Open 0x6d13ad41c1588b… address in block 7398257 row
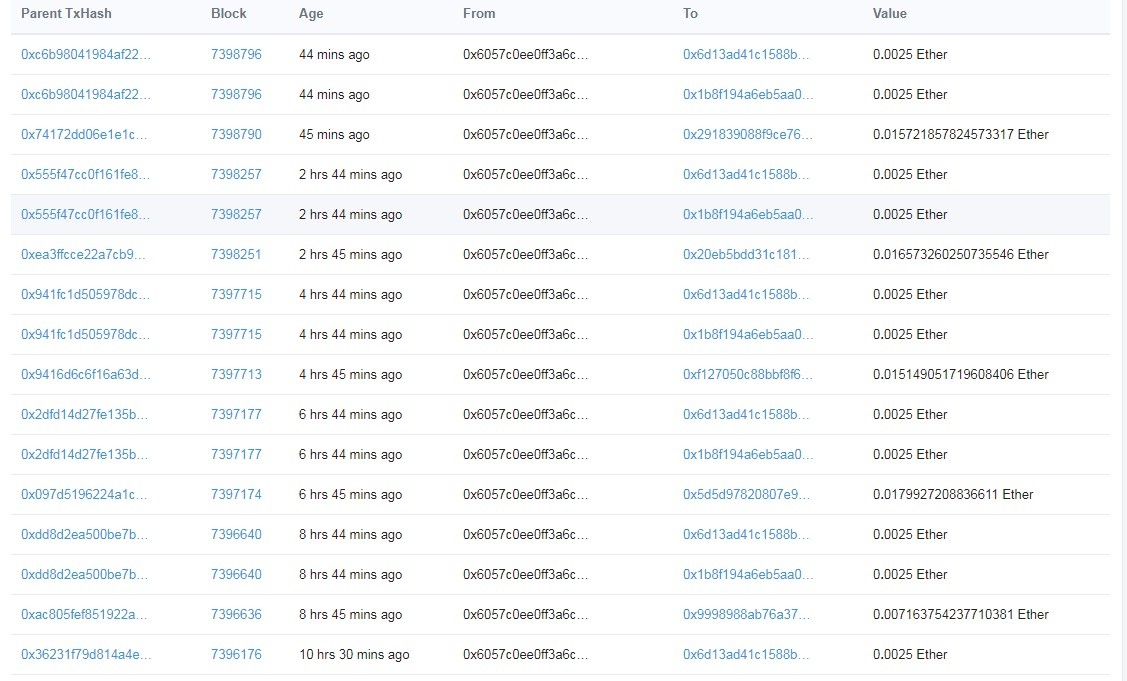This screenshot has width=1127, height=681. [x=745, y=175]
